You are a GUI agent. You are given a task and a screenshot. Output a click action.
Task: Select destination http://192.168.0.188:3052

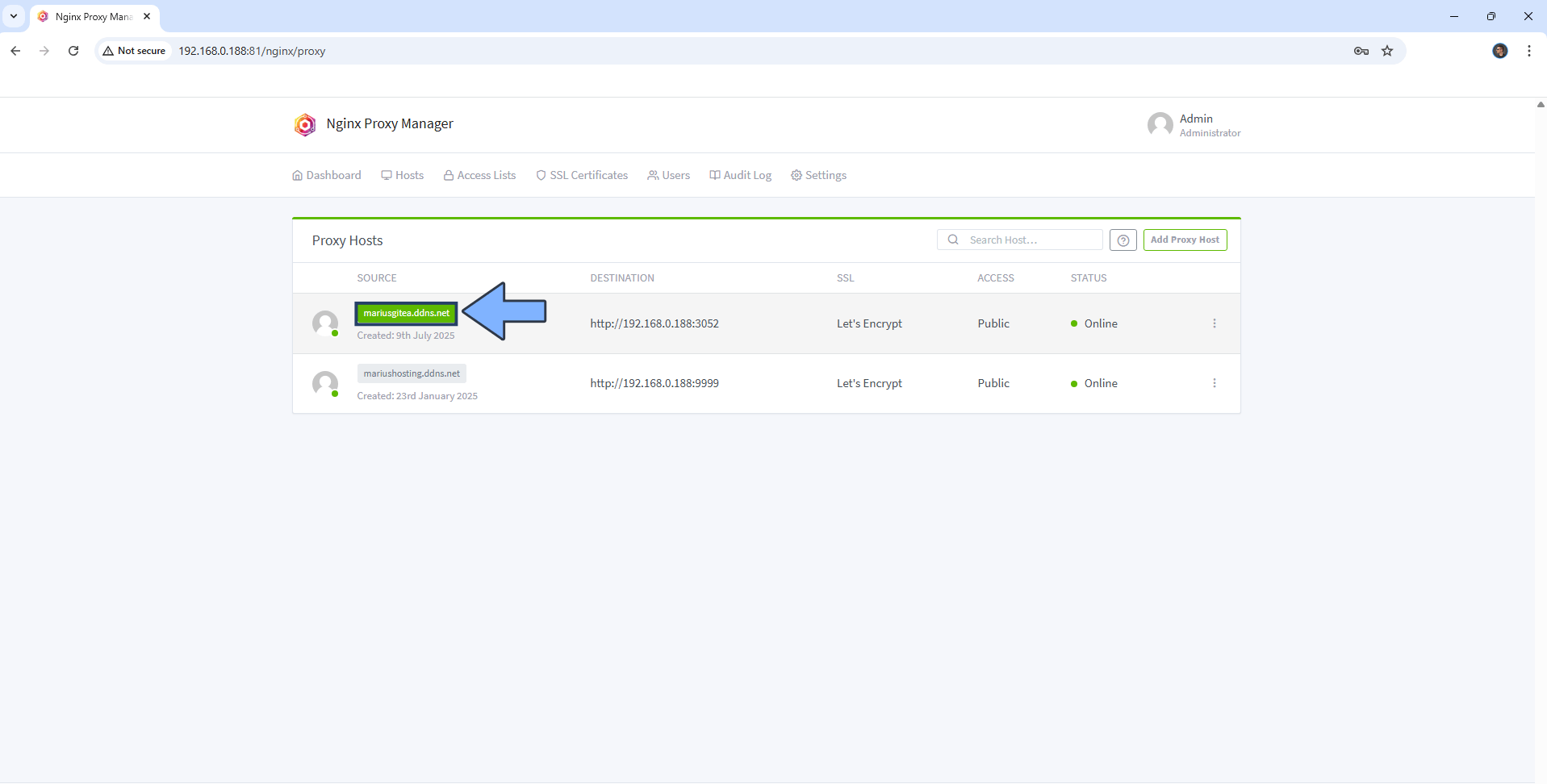[654, 323]
